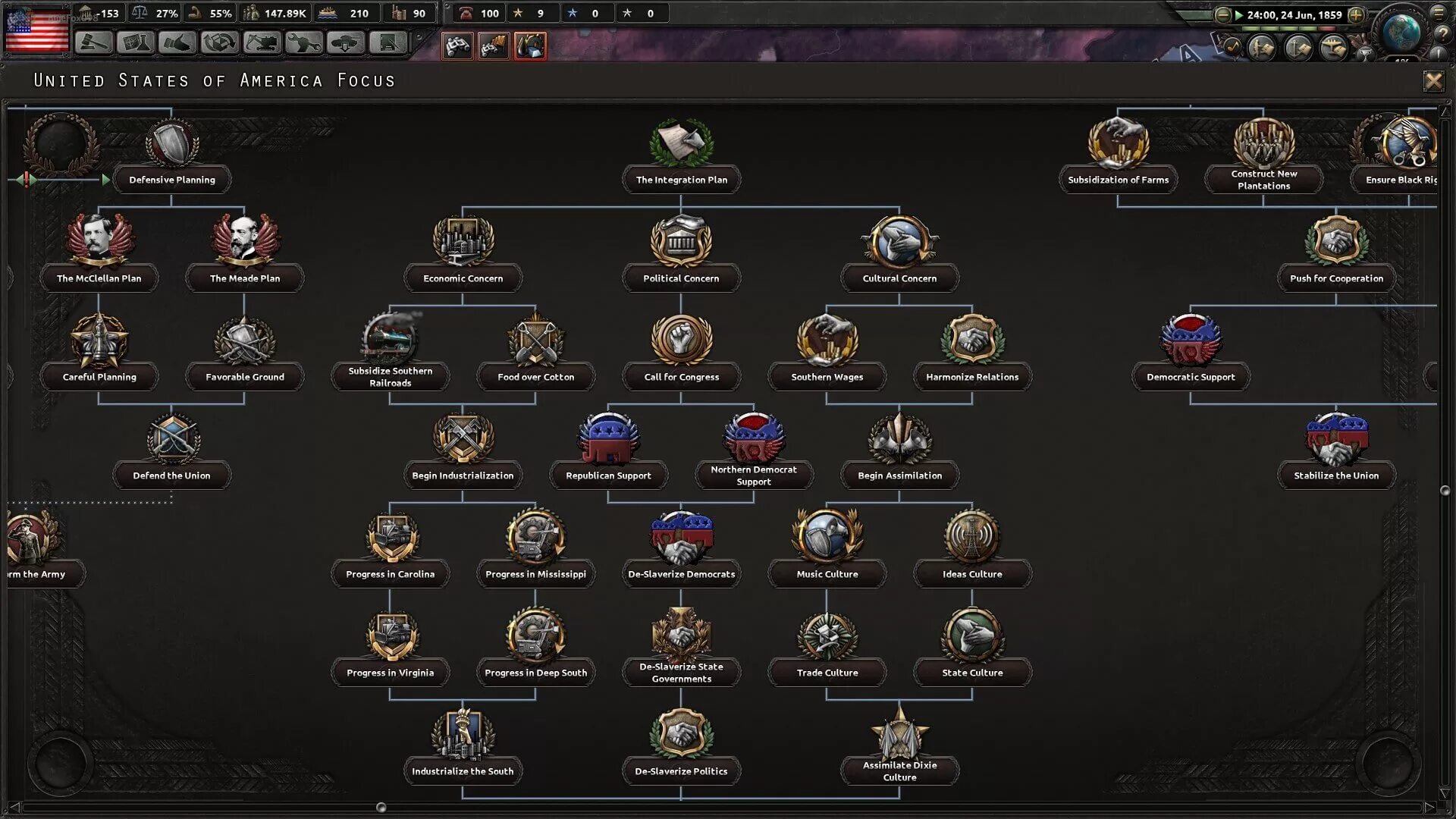Open the army ledger soldier icon
Viewport: 1456px width, 819px height.
tap(1262, 48)
